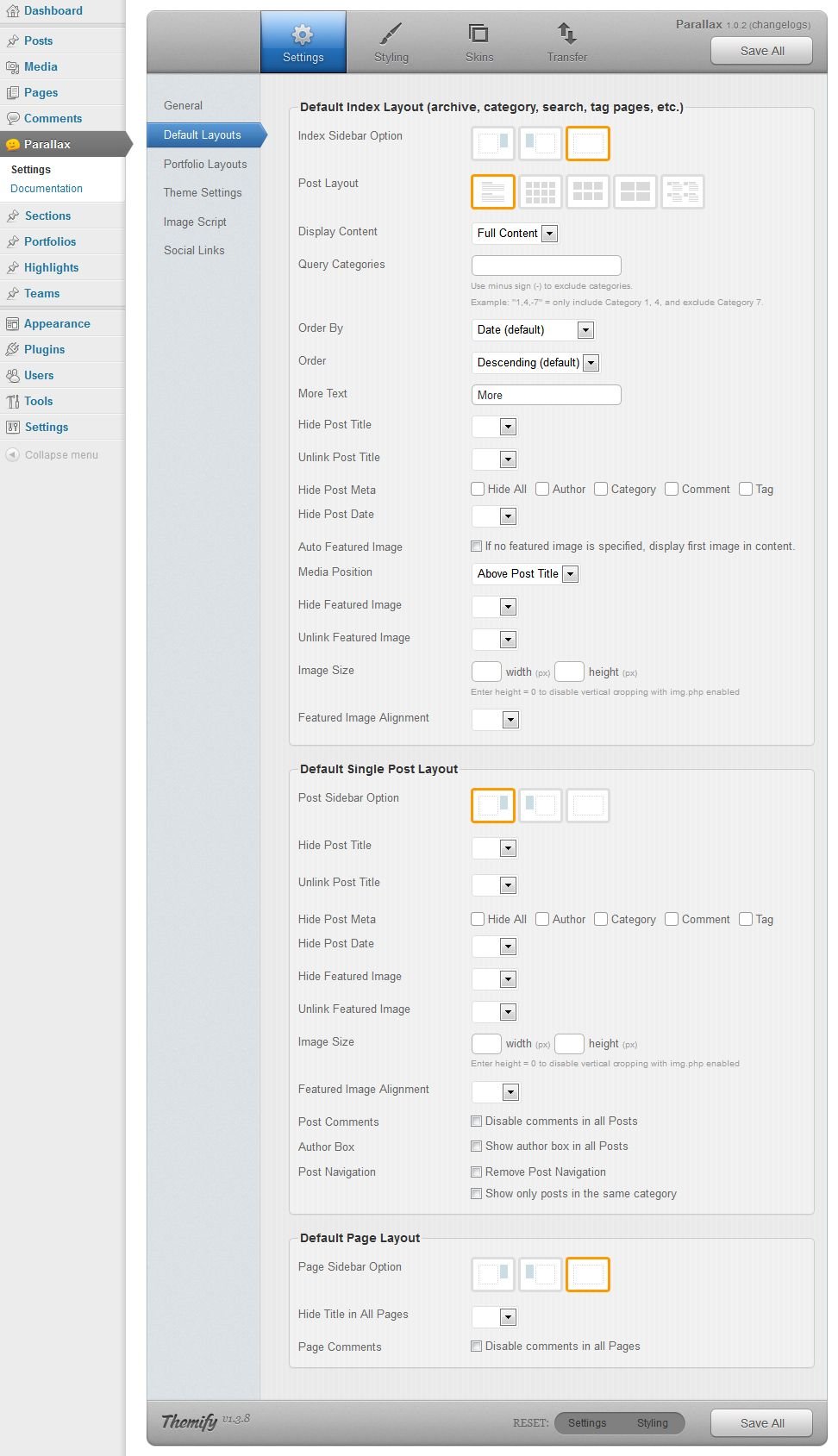Open the Styling tab with brush icon

click(391, 42)
